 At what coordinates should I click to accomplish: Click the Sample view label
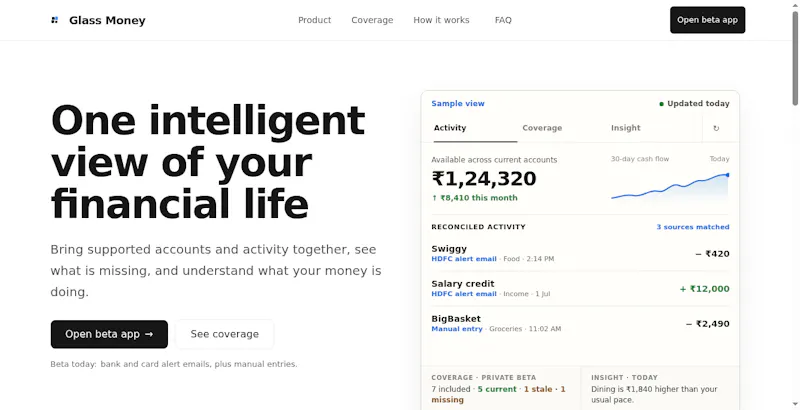pos(458,104)
